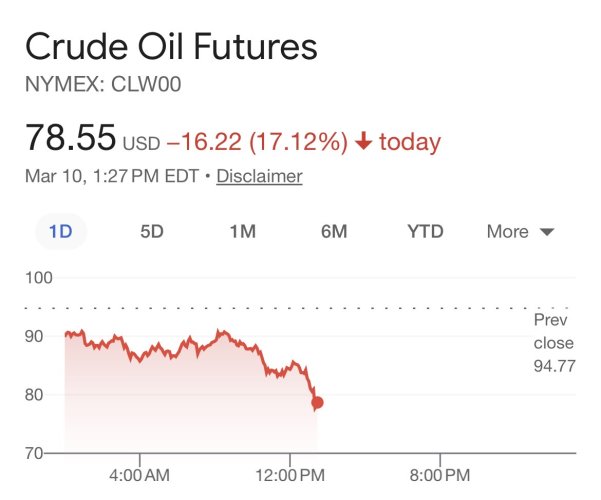The image size is (601, 500).
Task: Click the Crude Oil Futures title
Action: pyautogui.click(x=171, y=47)
